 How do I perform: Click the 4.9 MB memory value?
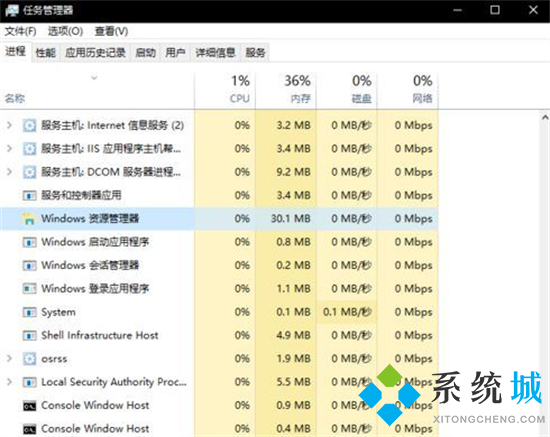[293, 335]
